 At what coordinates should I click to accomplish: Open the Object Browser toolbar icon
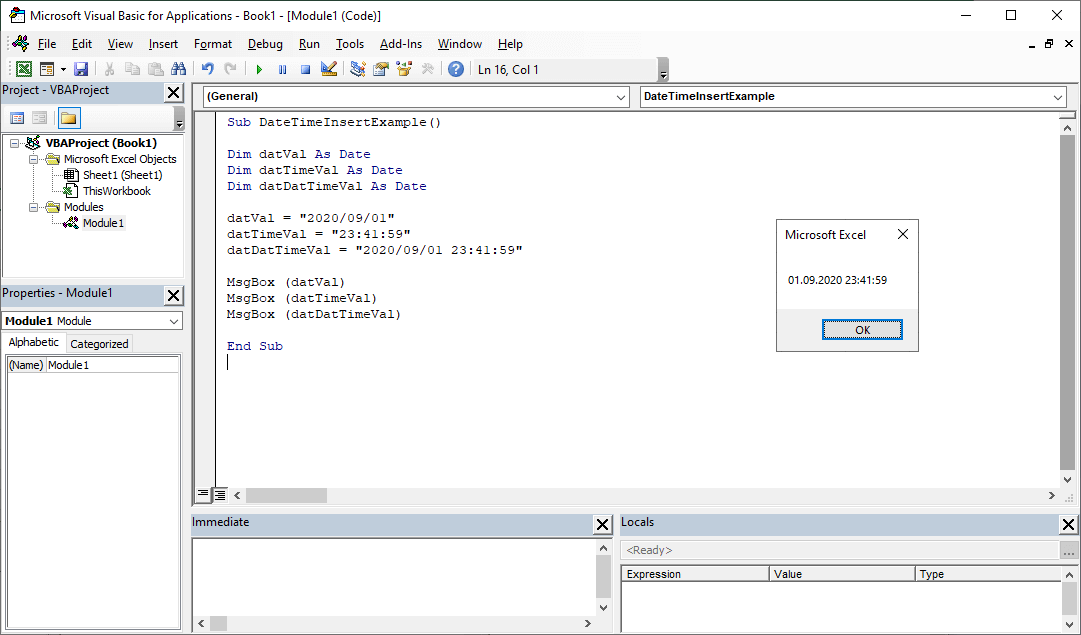pyautogui.click(x=404, y=69)
